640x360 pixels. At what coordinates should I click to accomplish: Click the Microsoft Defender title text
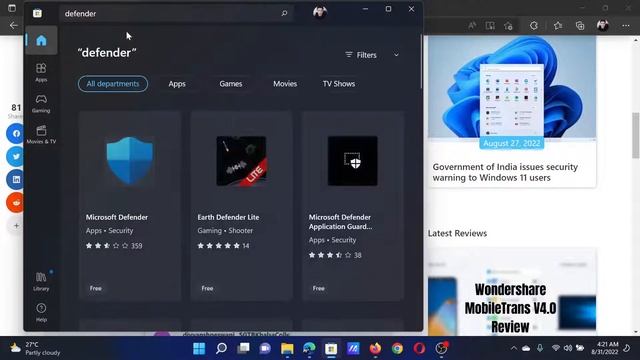[117, 217]
